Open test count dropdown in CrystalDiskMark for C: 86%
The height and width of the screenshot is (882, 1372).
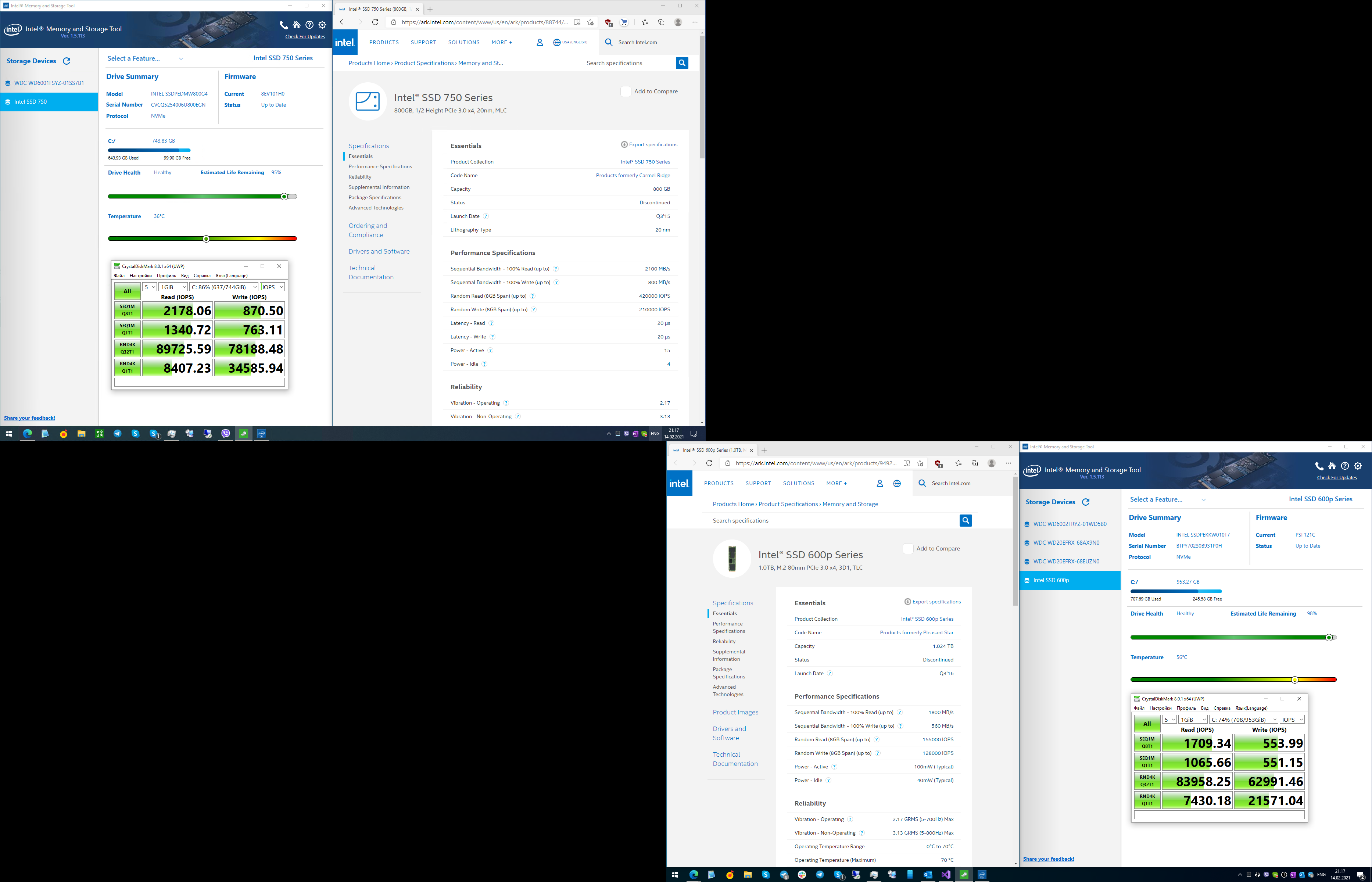click(x=150, y=287)
